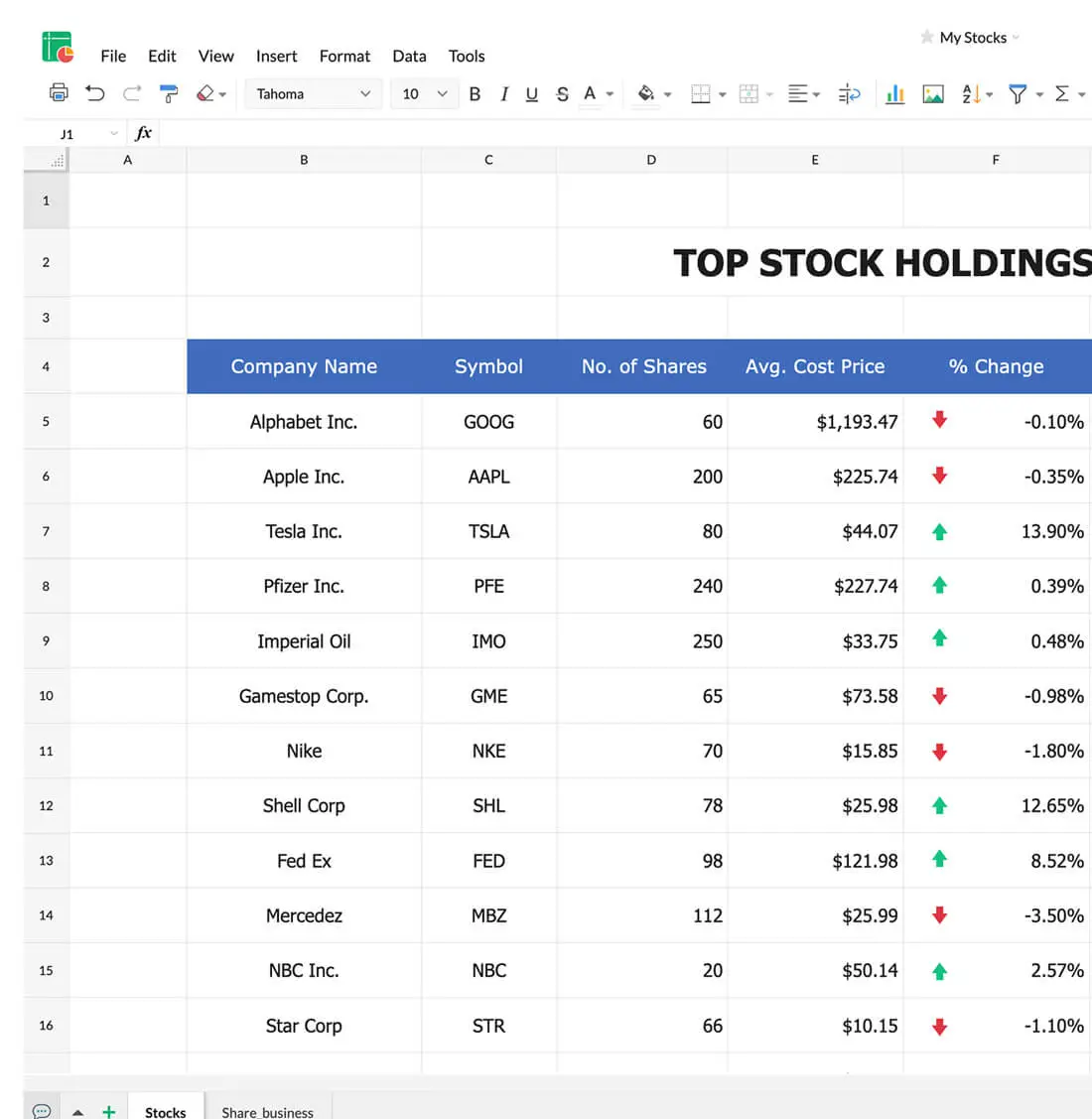The width and height of the screenshot is (1092, 1119).
Task: Open the comments chat icon
Action: [x=42, y=1111]
